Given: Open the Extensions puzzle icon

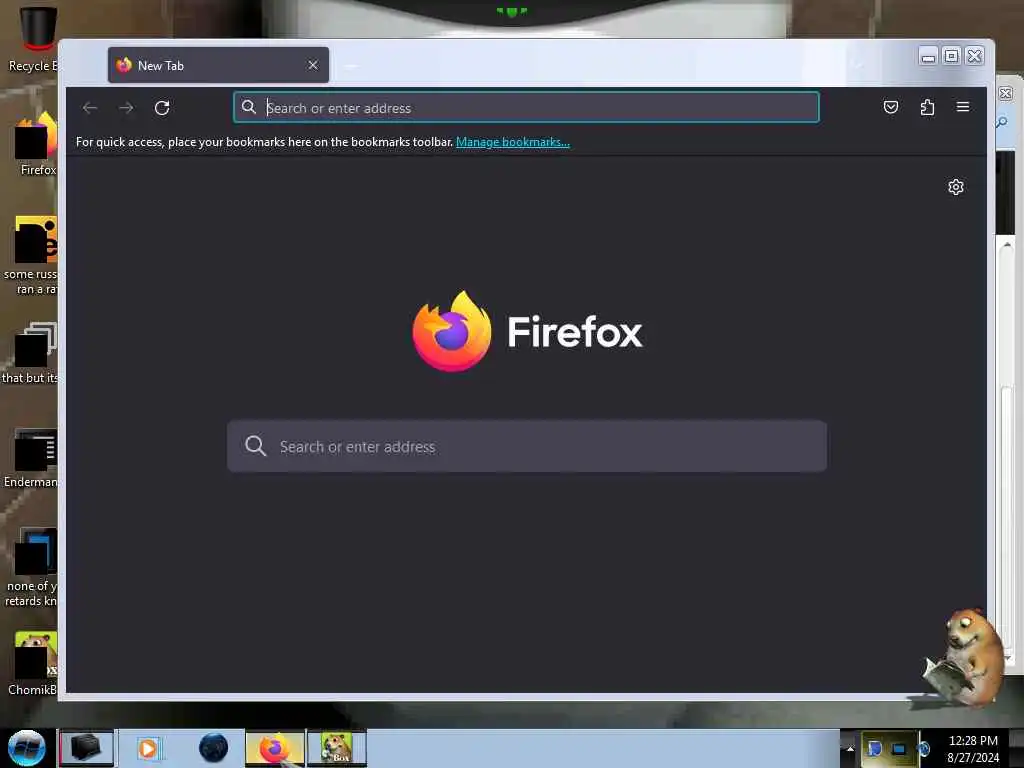Looking at the screenshot, I should 927,107.
